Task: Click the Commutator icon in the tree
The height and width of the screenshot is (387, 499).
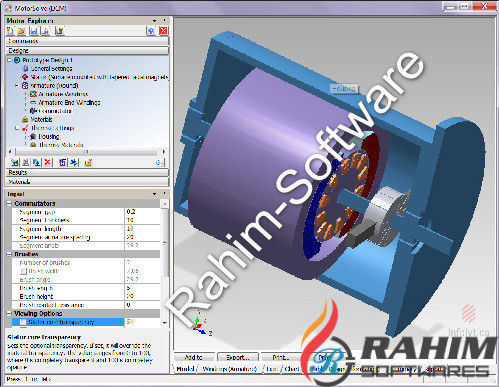Action: 33,111
